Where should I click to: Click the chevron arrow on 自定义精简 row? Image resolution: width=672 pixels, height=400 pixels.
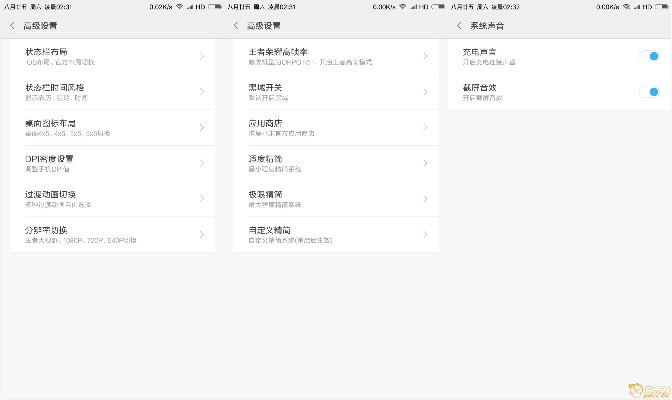[x=425, y=235]
